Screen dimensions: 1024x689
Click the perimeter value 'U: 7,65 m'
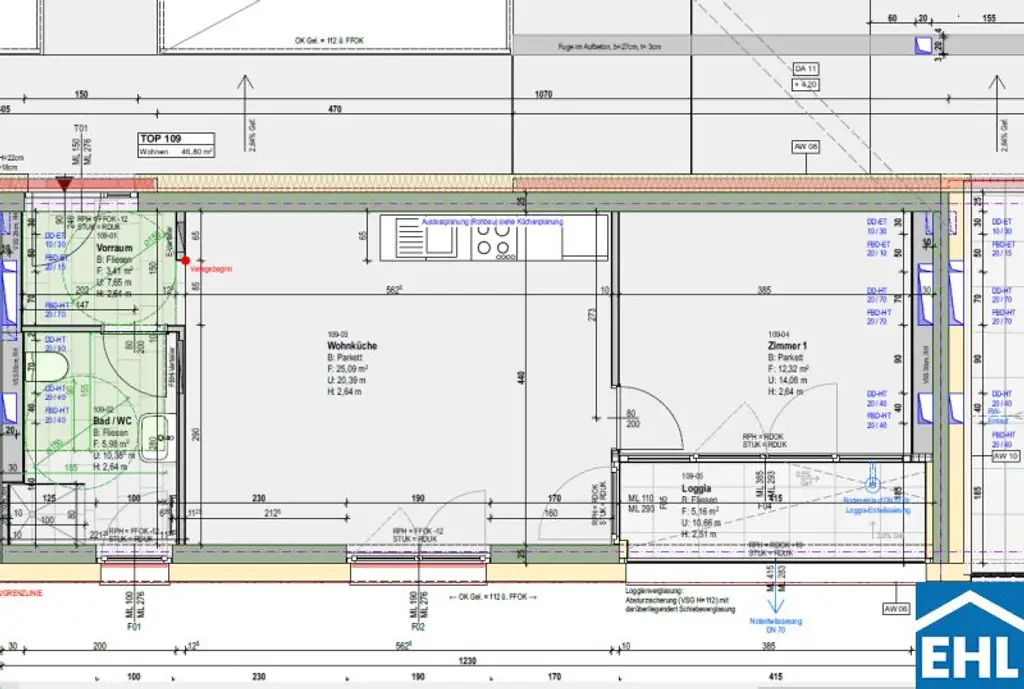[114, 282]
